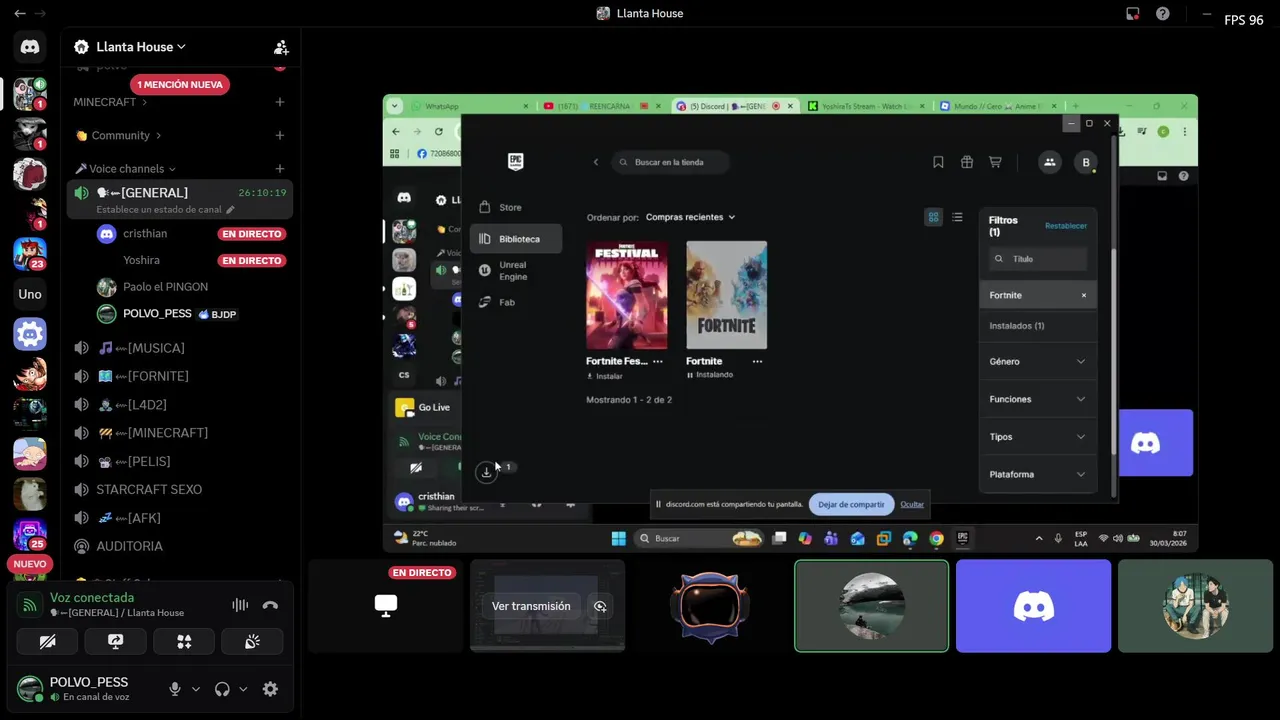Open the AUDITORIA stage channel

point(180,546)
